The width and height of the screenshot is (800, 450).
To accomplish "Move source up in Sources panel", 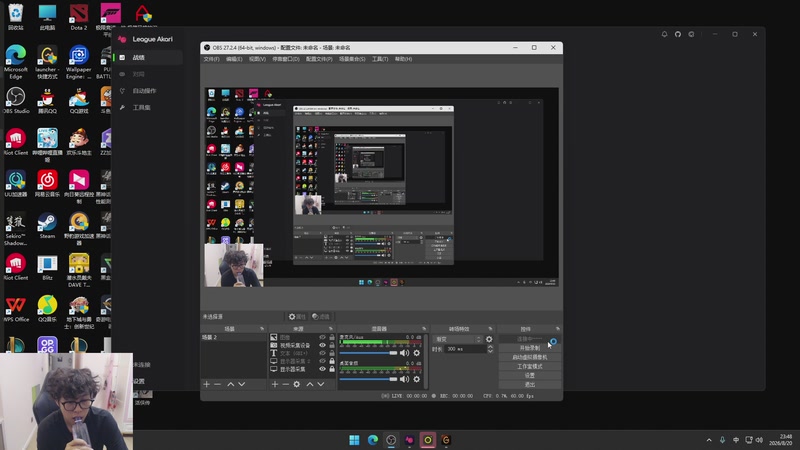I will [x=310, y=384].
